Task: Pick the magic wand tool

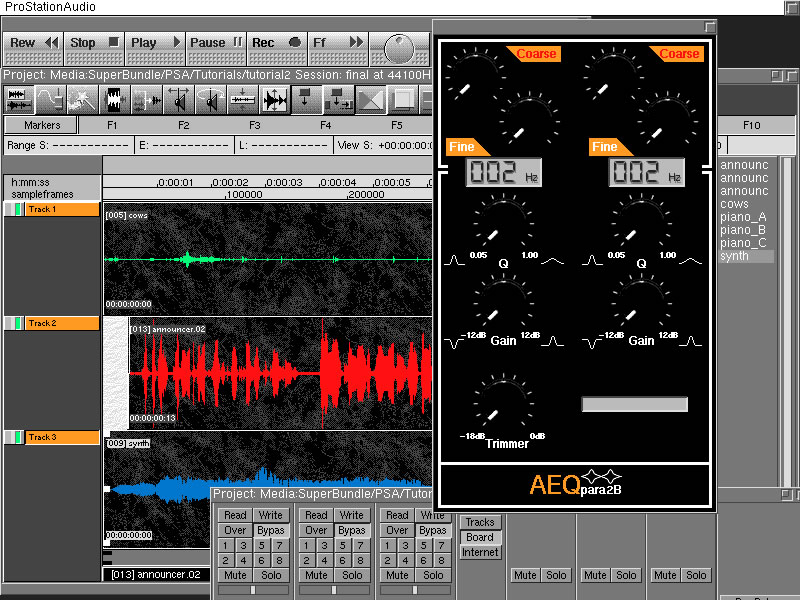Action: click(83, 99)
